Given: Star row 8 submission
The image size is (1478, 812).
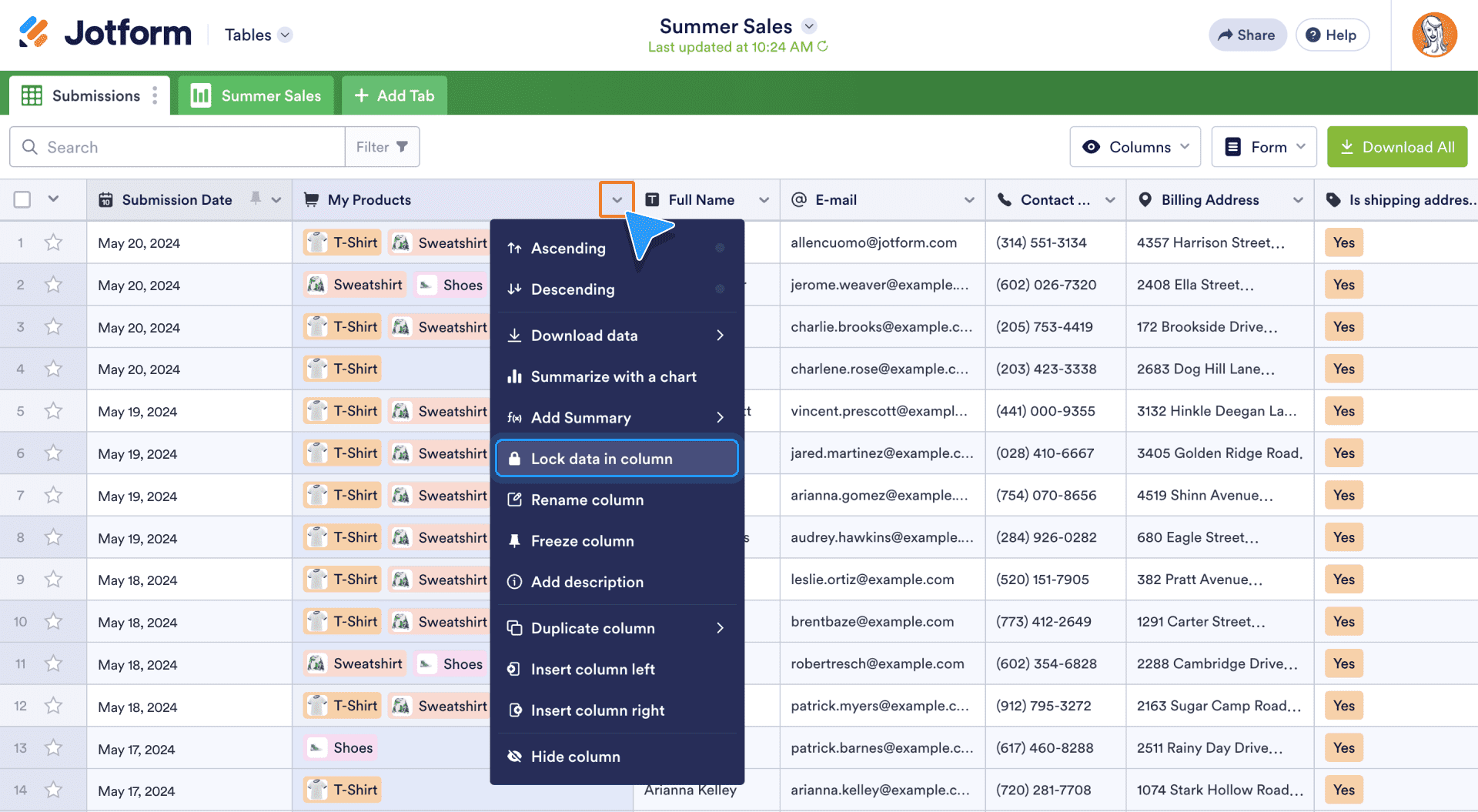Looking at the screenshot, I should (x=53, y=537).
